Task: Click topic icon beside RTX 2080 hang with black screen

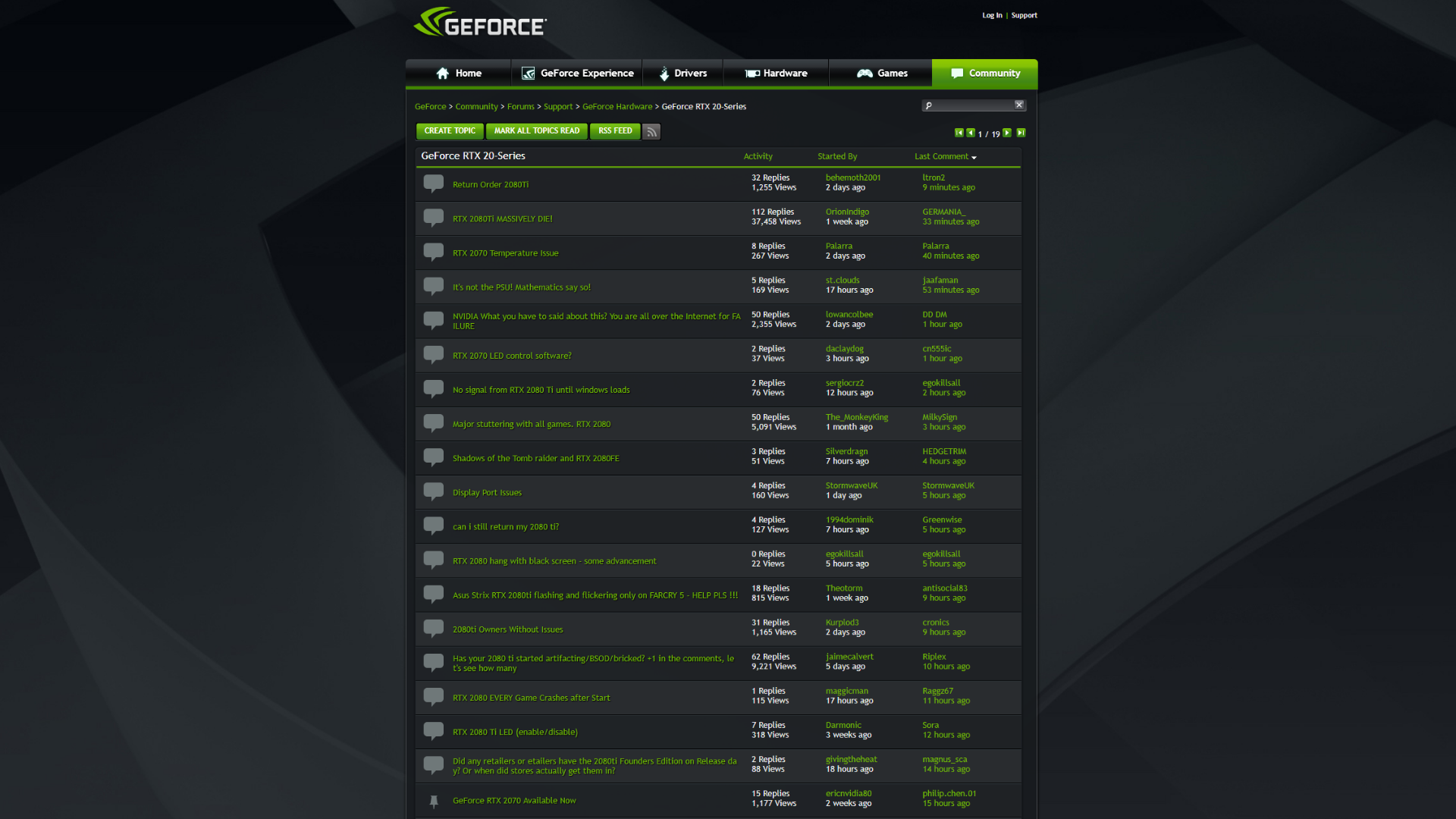Action: pyautogui.click(x=434, y=560)
